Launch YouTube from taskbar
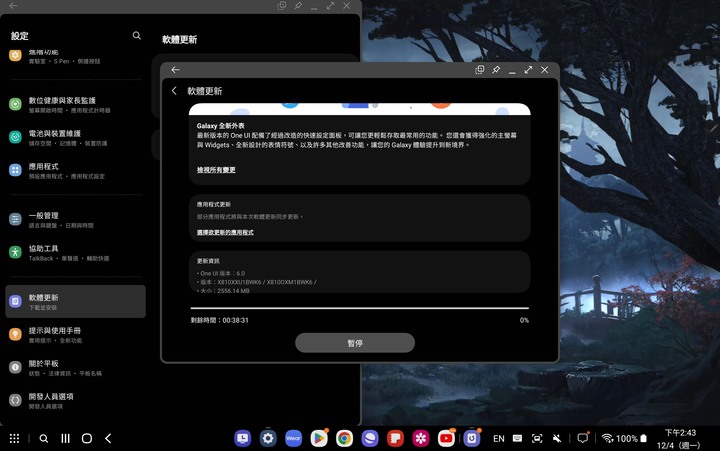 coord(446,439)
